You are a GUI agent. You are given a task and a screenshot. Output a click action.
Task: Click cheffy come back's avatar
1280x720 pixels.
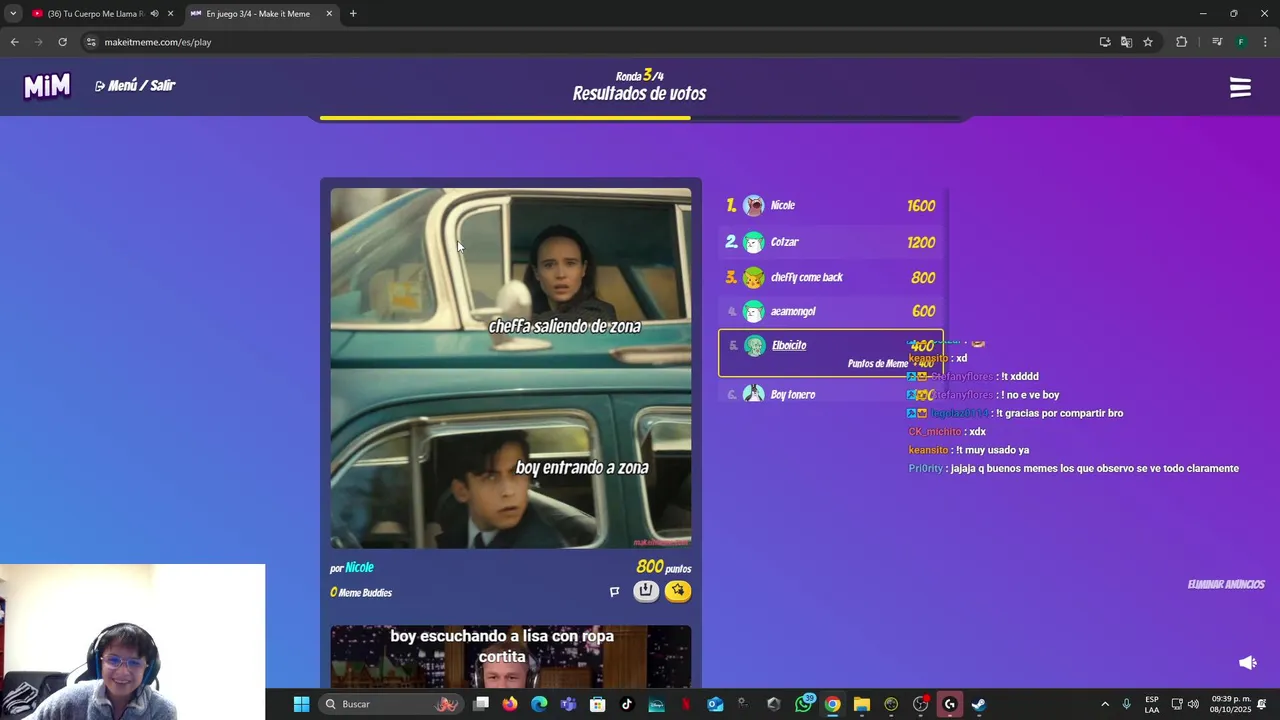tap(754, 278)
